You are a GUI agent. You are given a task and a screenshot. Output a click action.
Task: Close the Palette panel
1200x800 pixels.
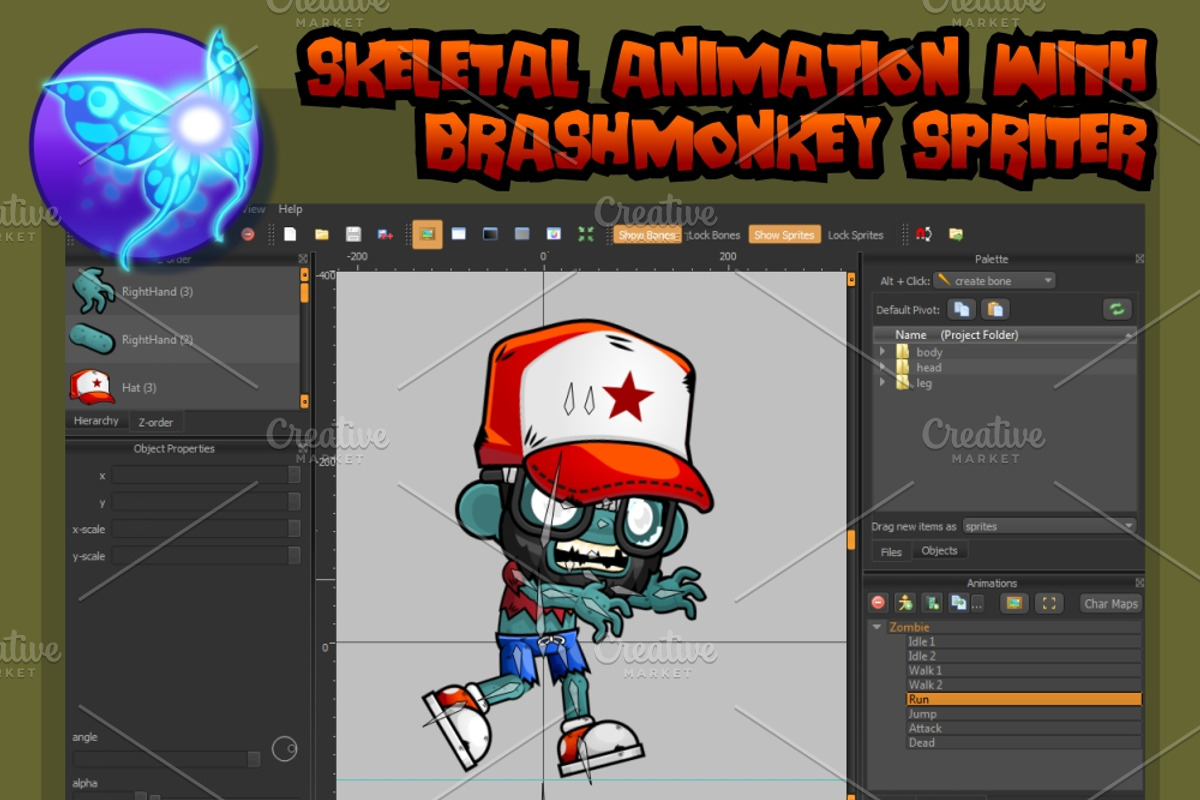click(x=1139, y=259)
